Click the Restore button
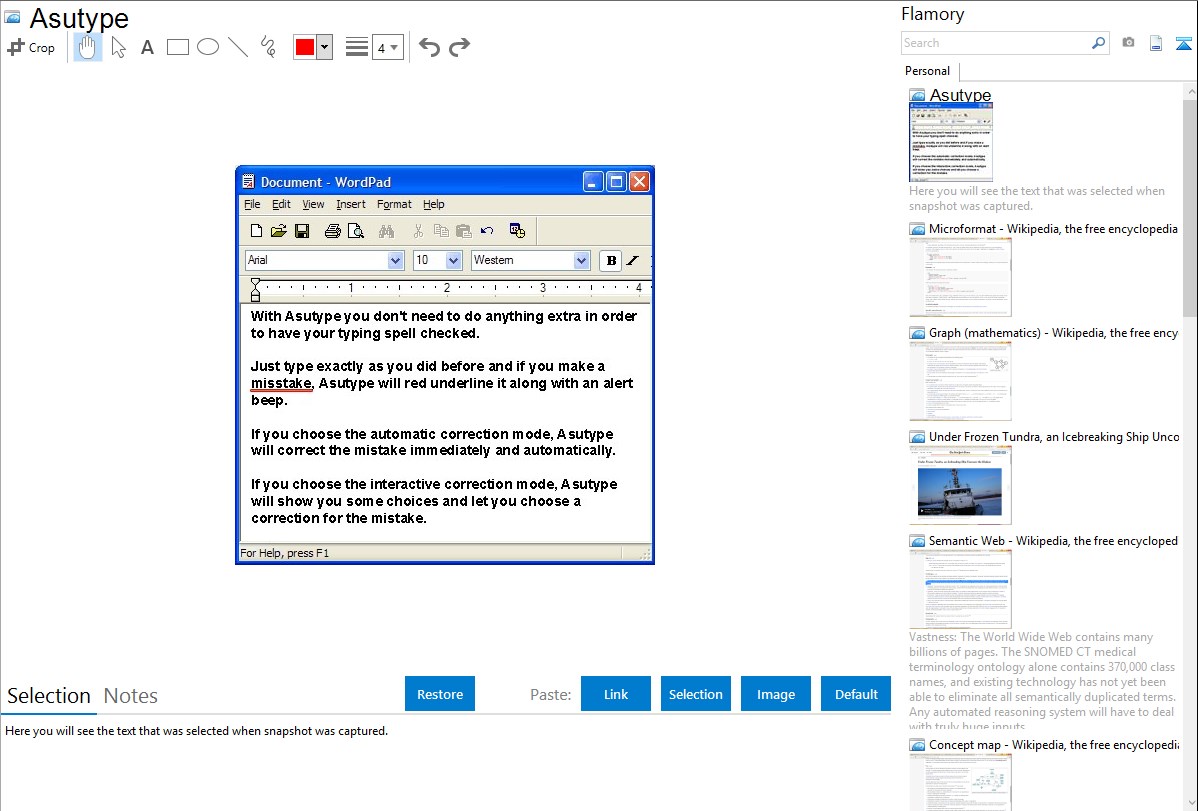The image size is (1198, 811). click(440, 694)
